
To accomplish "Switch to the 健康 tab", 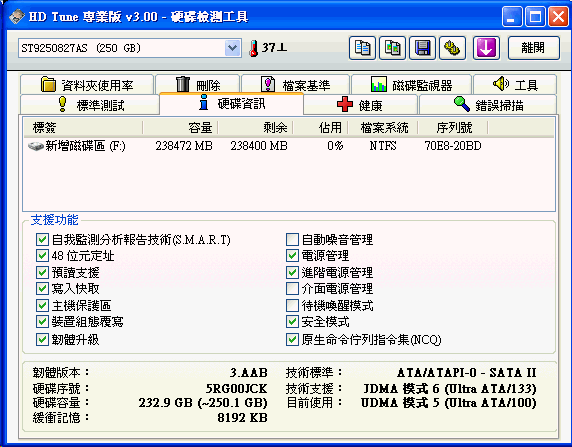I will pos(360,105).
